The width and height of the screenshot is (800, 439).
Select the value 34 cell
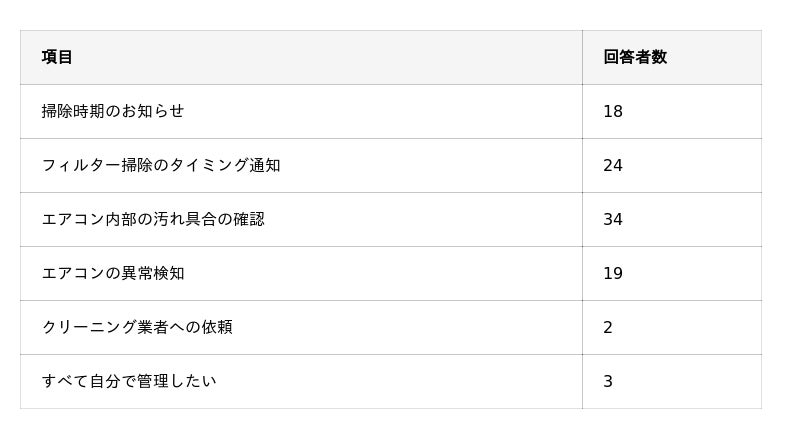click(x=672, y=220)
